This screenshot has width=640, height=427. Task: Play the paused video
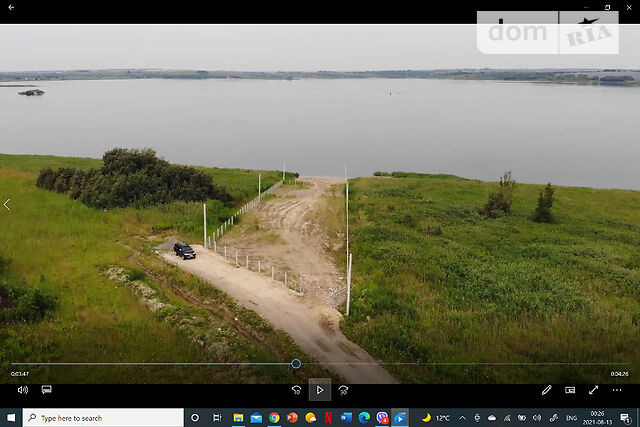[x=320, y=390]
